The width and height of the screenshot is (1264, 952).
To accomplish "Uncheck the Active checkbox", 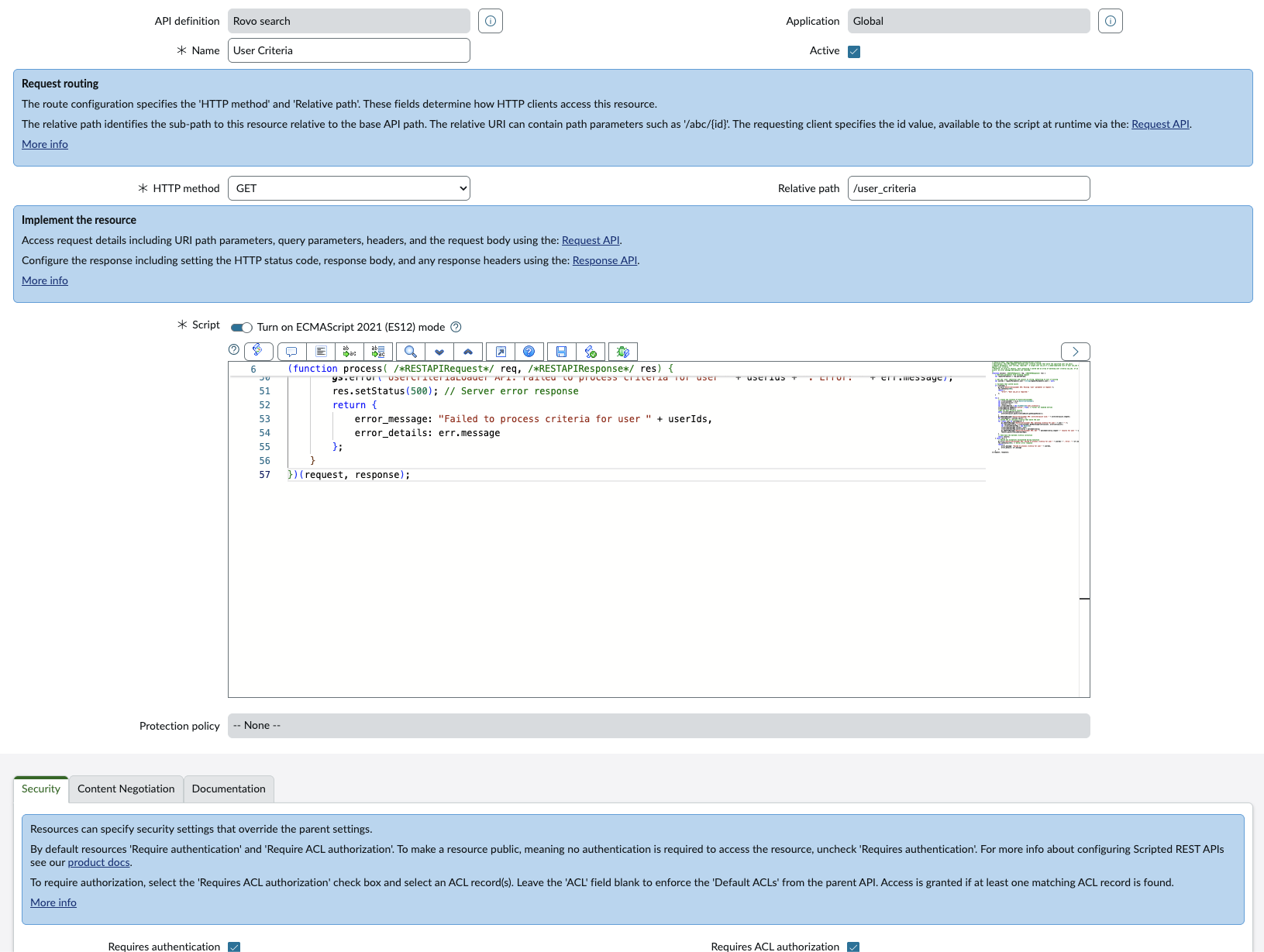I will tap(854, 52).
